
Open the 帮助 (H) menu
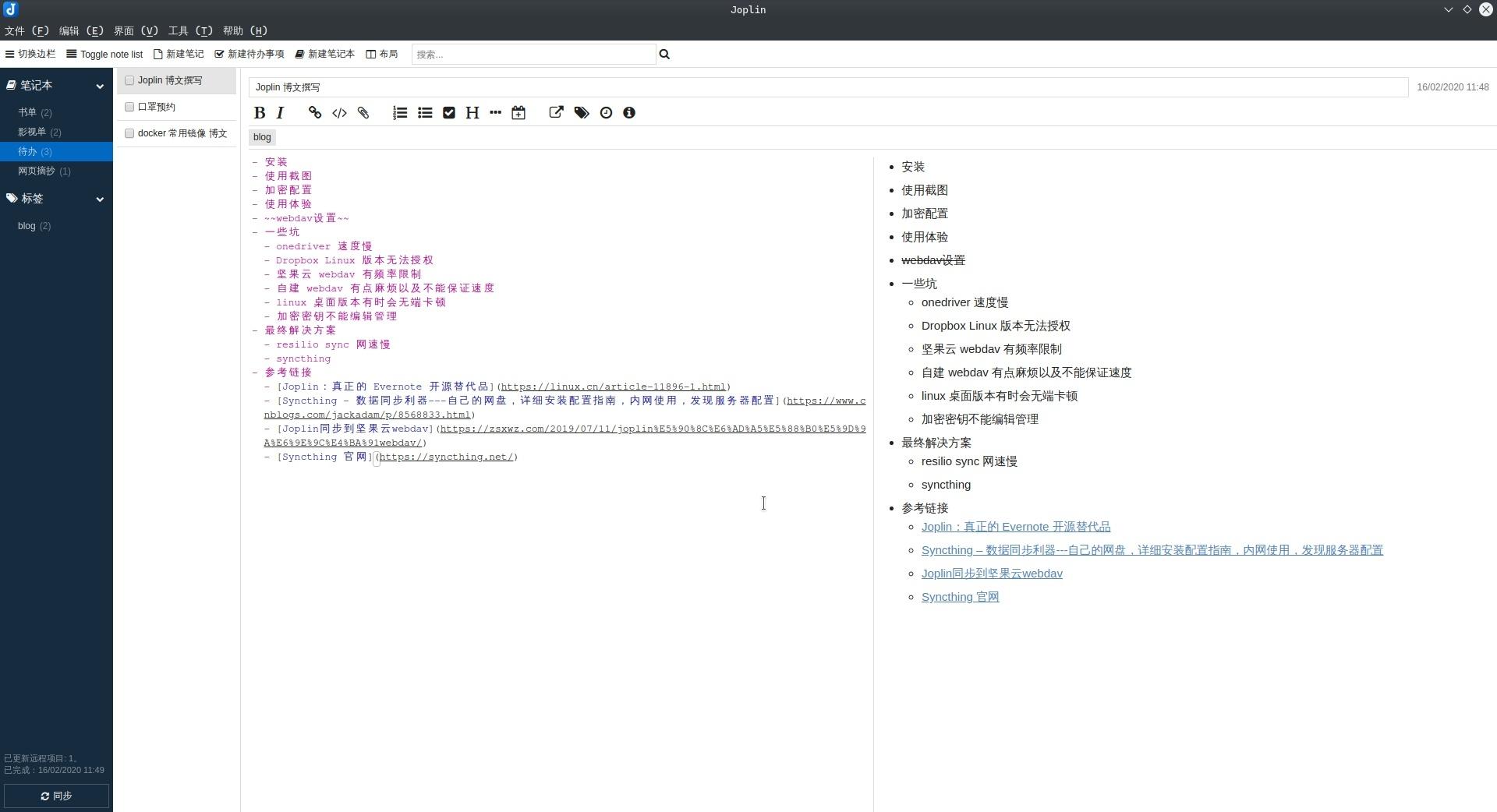[x=245, y=30]
